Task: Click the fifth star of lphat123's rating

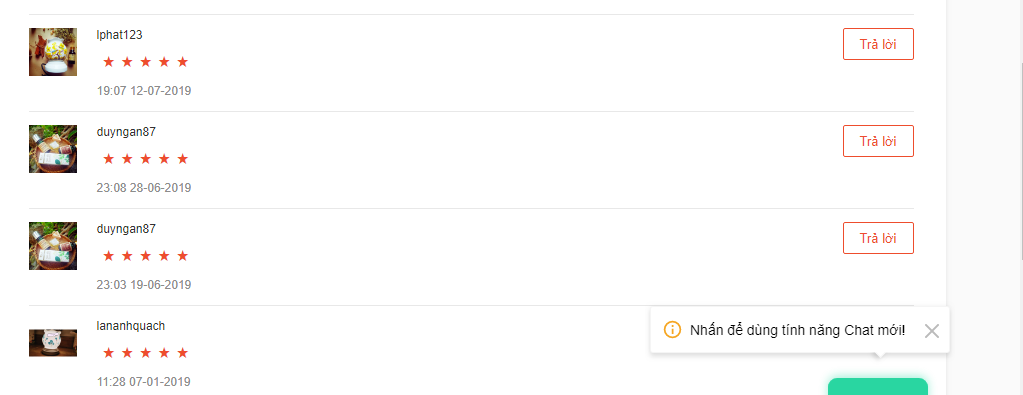Action: (x=183, y=62)
